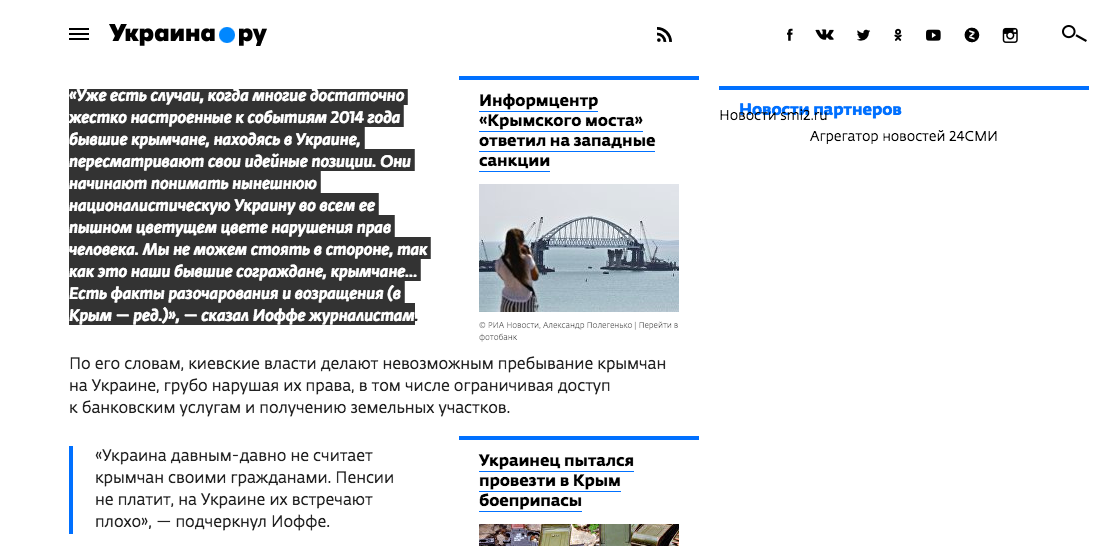
Task: Open the ammunition article thumbnail
Action: click(x=579, y=535)
